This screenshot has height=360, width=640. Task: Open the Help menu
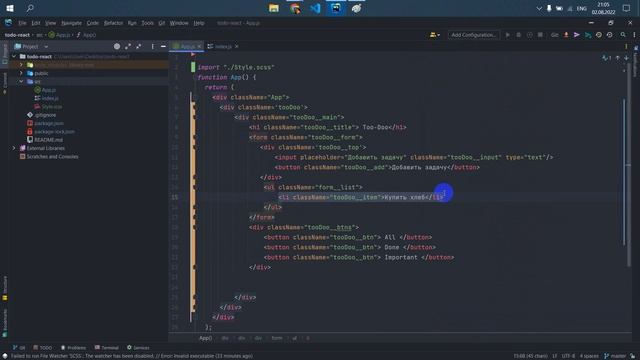coord(199,23)
